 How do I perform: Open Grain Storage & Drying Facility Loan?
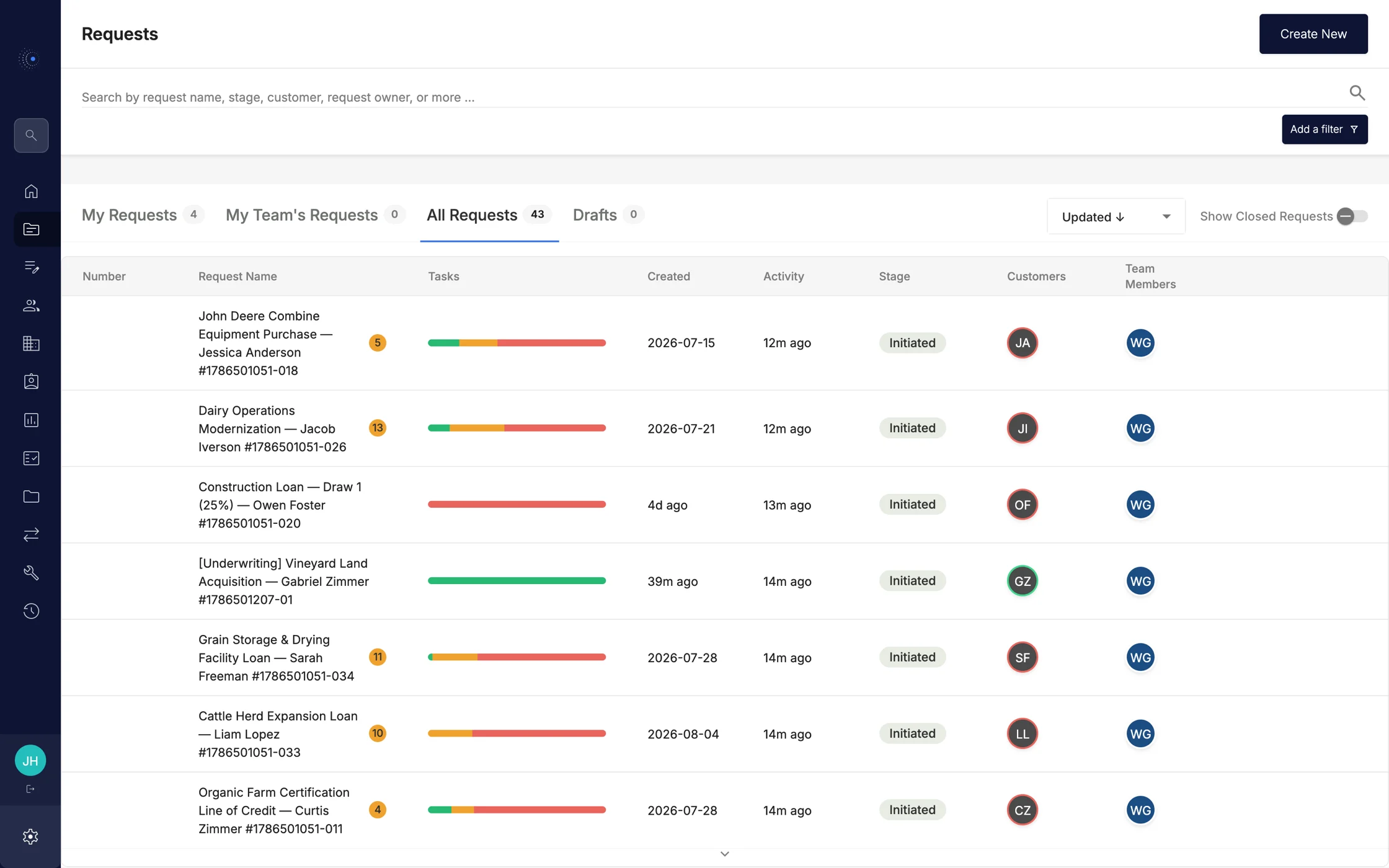coord(276,657)
